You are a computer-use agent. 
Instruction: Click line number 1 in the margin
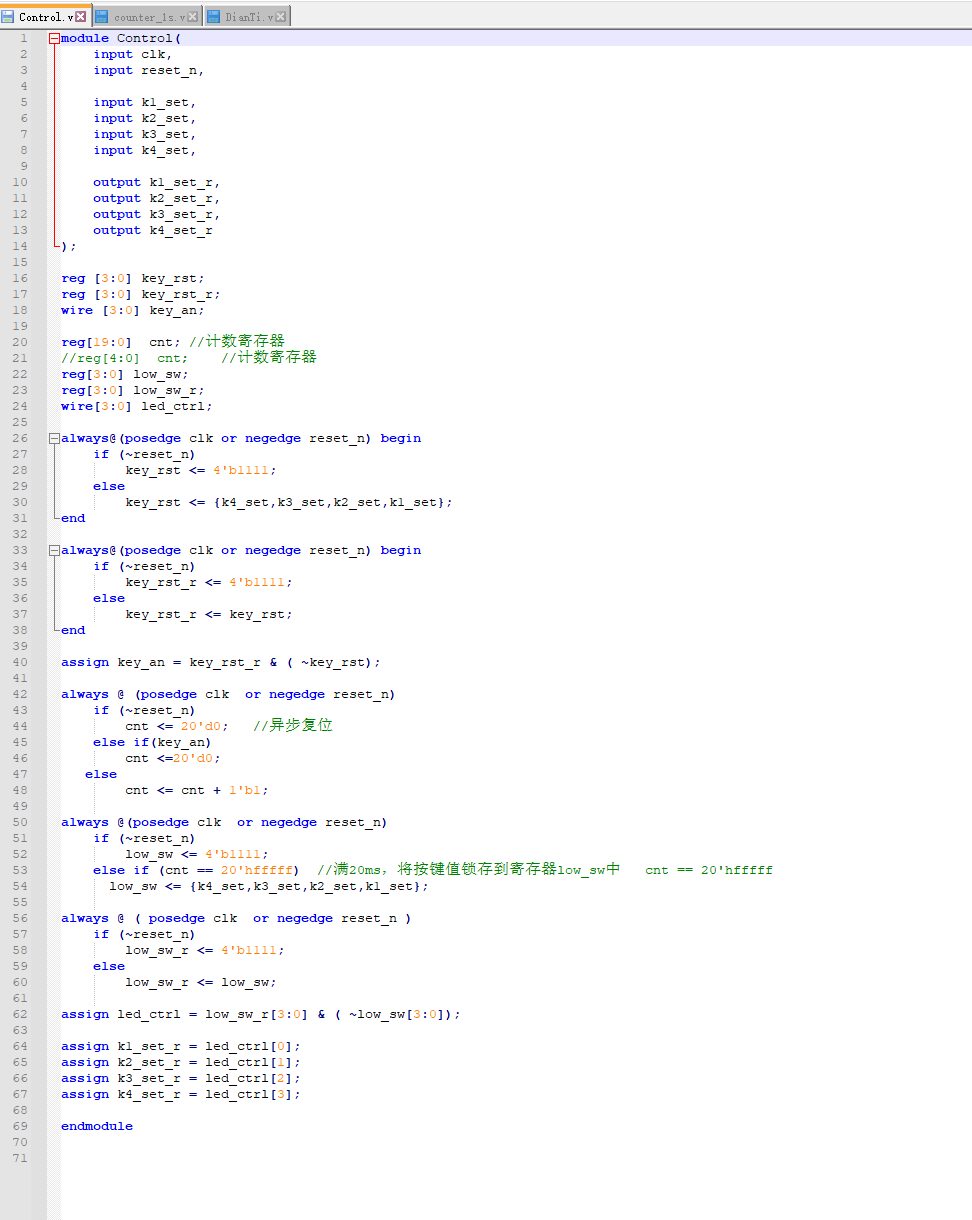pos(23,38)
